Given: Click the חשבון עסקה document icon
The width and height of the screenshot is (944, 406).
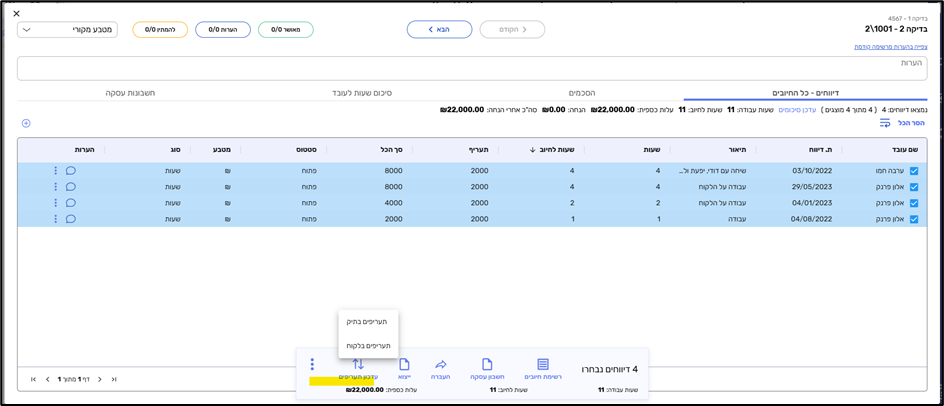Looking at the screenshot, I should point(487,365).
